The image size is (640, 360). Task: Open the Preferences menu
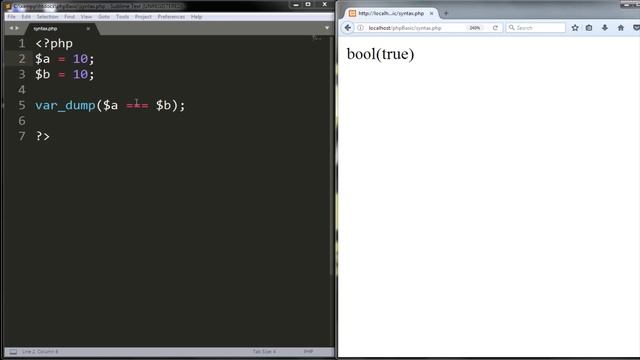tap(171, 17)
